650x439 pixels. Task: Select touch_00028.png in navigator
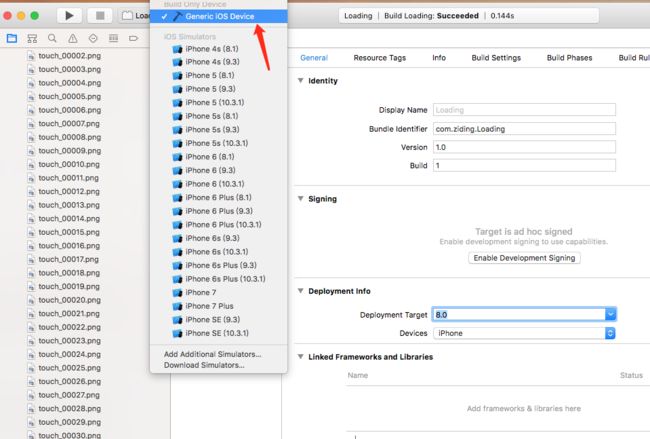coord(70,409)
